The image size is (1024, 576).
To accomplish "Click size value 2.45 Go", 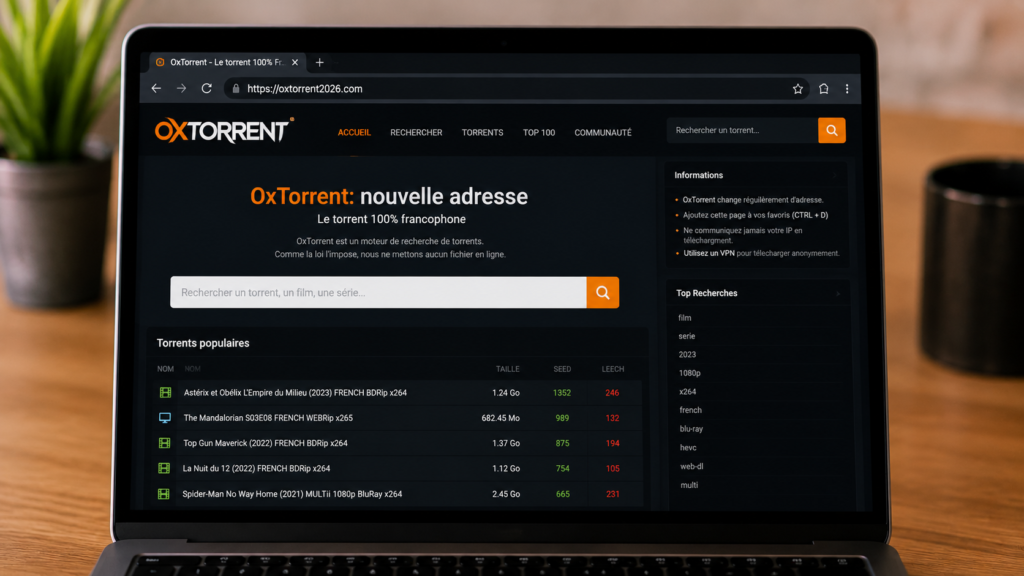I will pyautogui.click(x=506, y=494).
